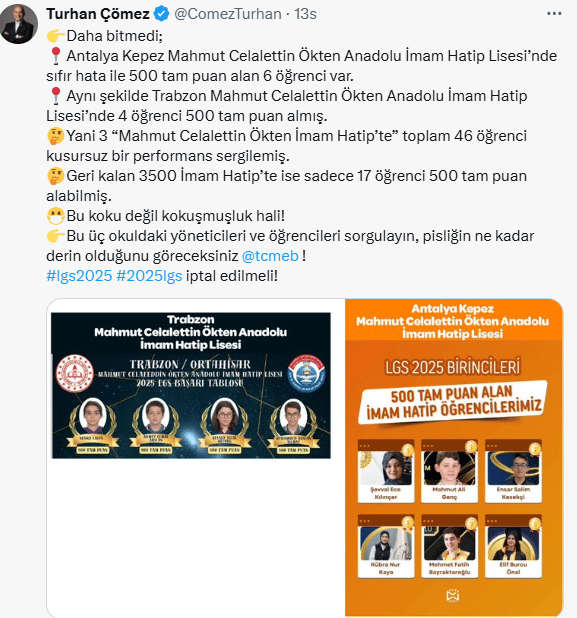Viewport: 577px width, 618px height.
Task: Click the blue school crest logo
Action: click(306, 373)
